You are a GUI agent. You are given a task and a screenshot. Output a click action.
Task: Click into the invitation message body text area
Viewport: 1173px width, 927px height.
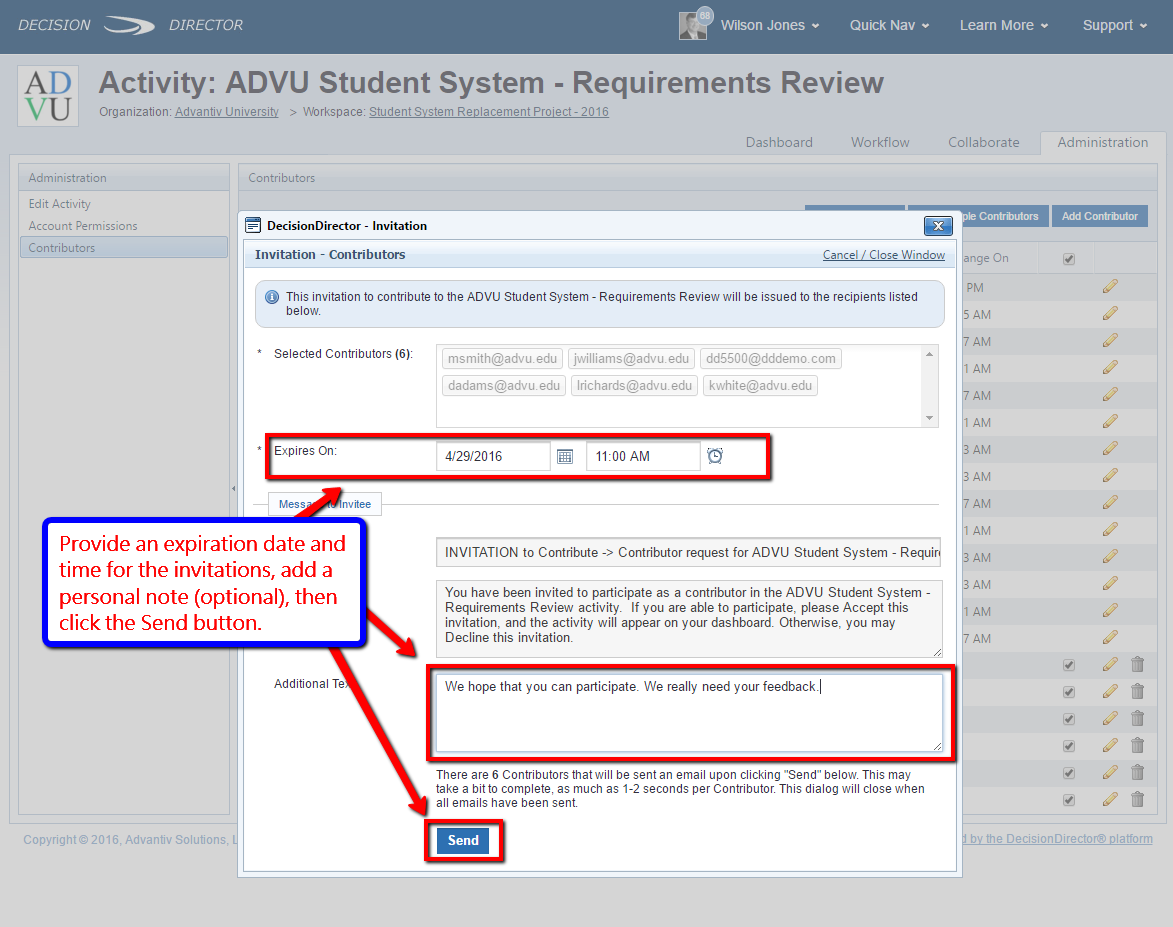point(689,619)
